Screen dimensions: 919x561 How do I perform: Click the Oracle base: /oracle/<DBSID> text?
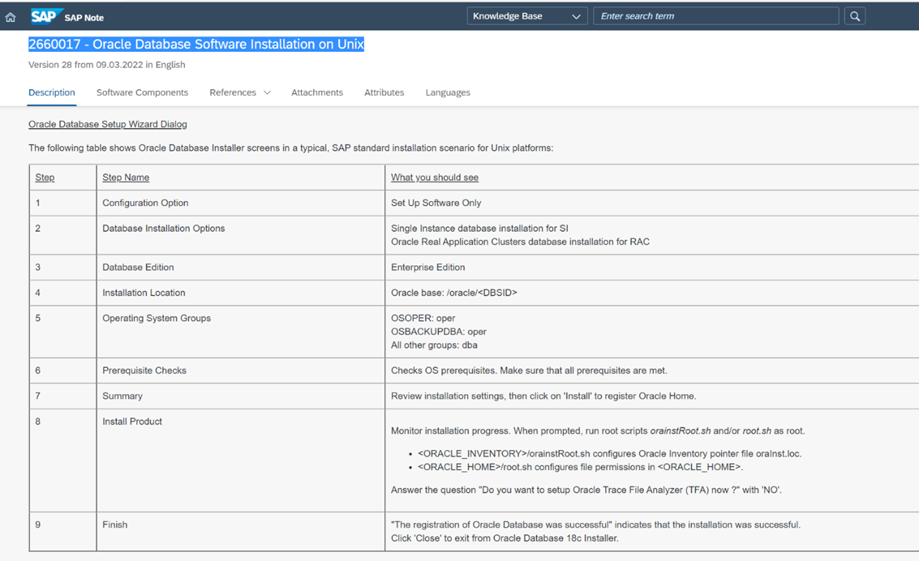click(x=454, y=293)
